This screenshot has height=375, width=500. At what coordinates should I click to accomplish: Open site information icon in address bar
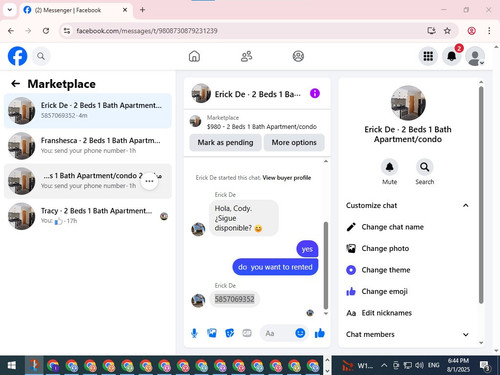[67, 31]
